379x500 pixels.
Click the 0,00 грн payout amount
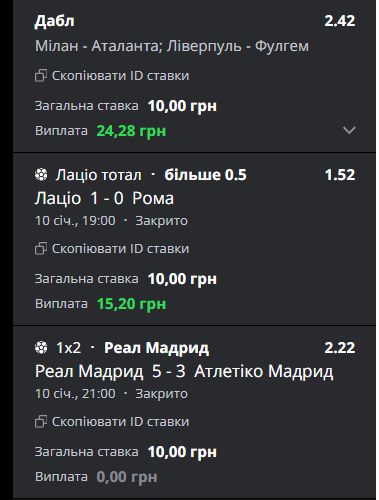point(127,477)
